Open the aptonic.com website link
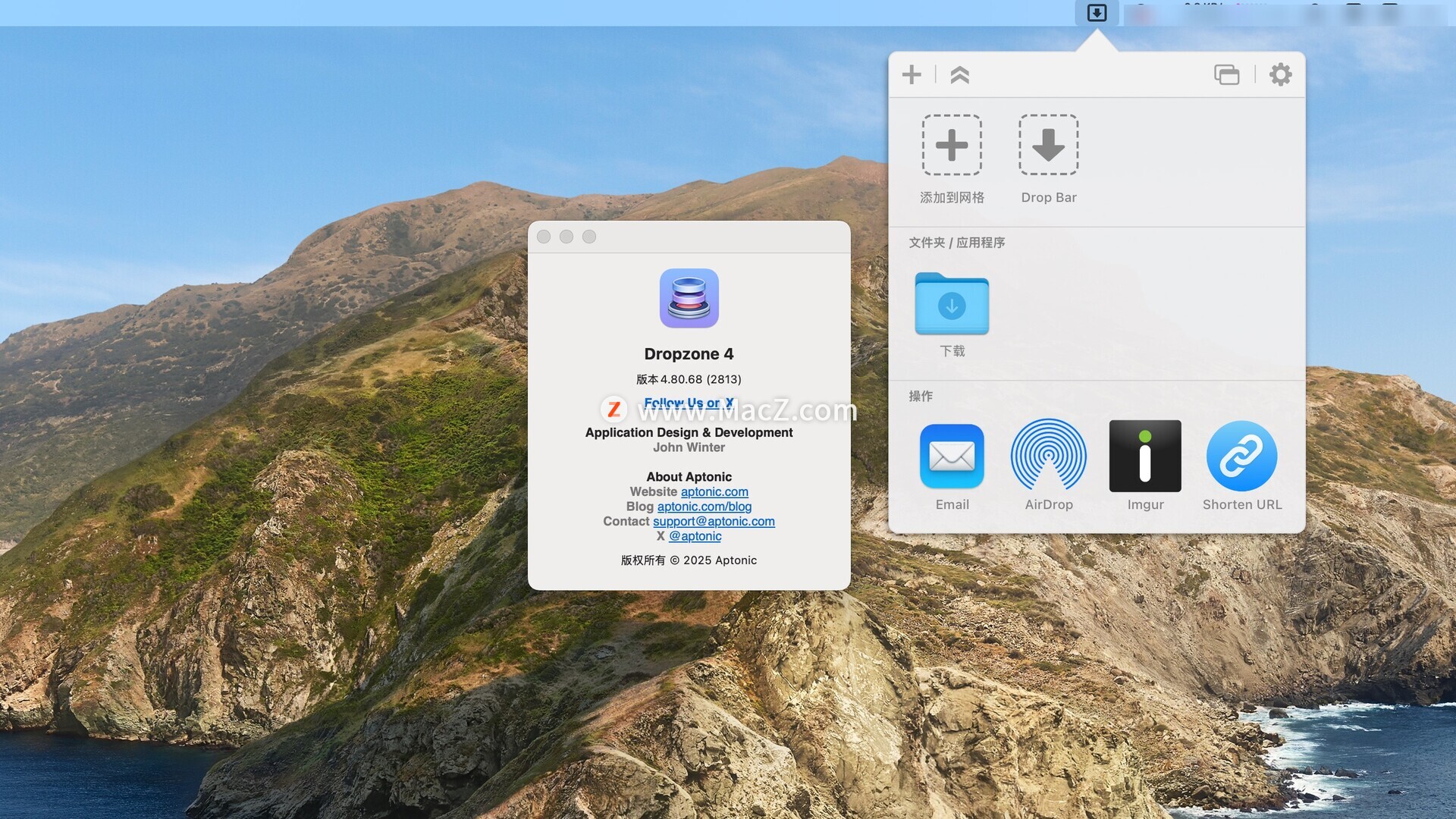Viewport: 1456px width, 819px height. tap(714, 491)
